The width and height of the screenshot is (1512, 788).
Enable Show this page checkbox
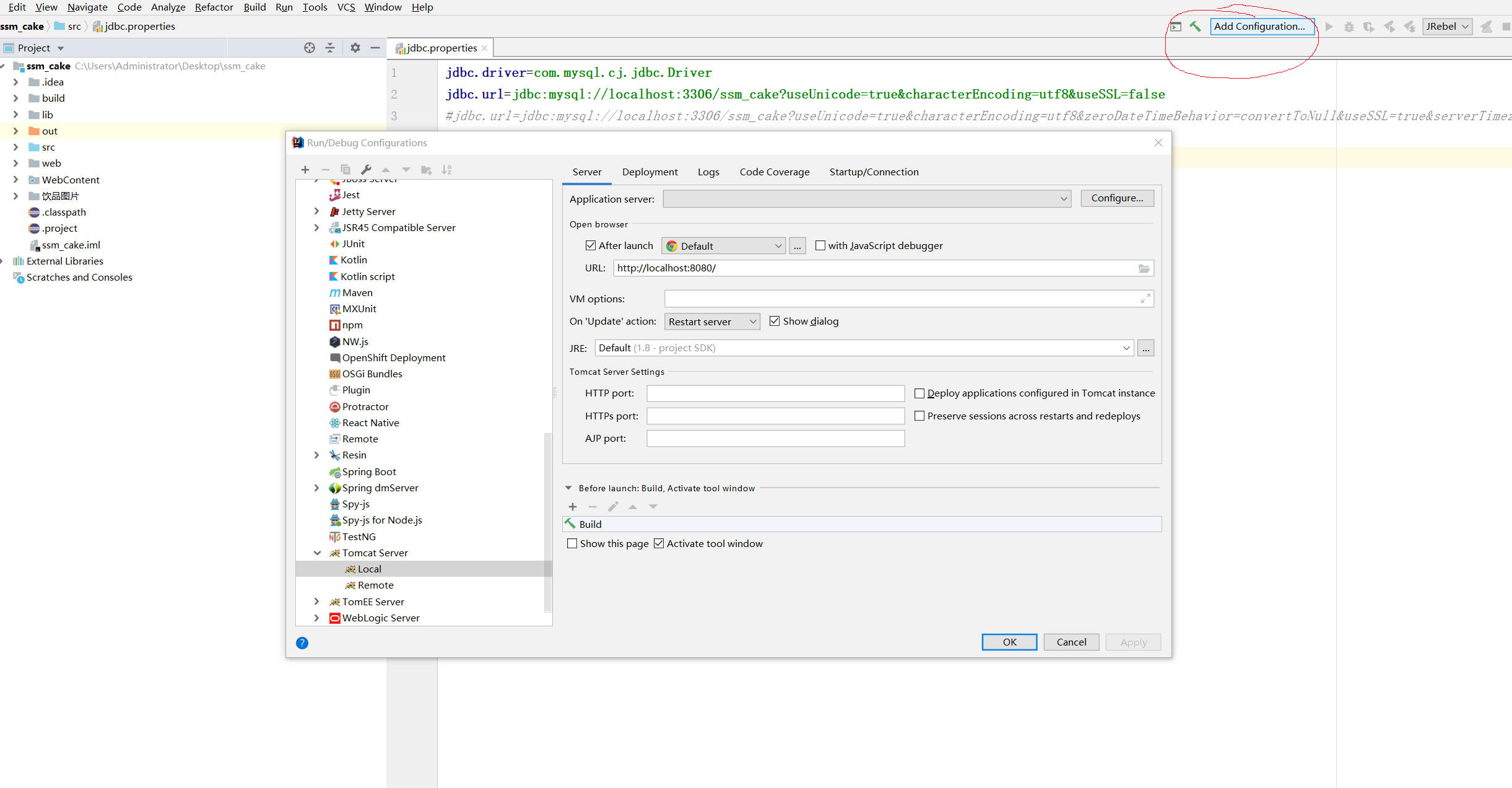572,543
